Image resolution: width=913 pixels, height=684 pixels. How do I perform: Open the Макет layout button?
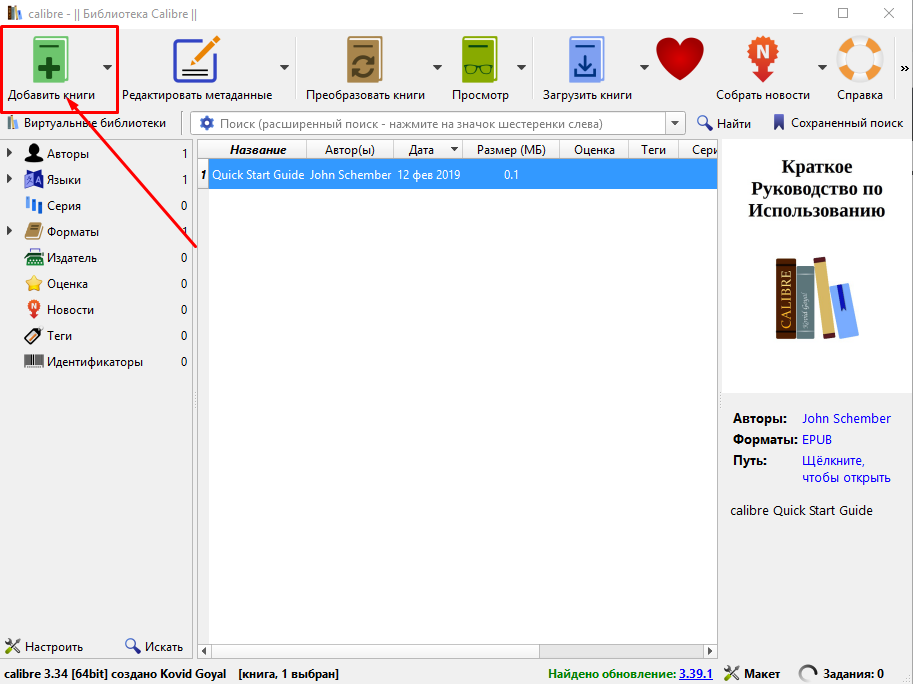click(752, 674)
